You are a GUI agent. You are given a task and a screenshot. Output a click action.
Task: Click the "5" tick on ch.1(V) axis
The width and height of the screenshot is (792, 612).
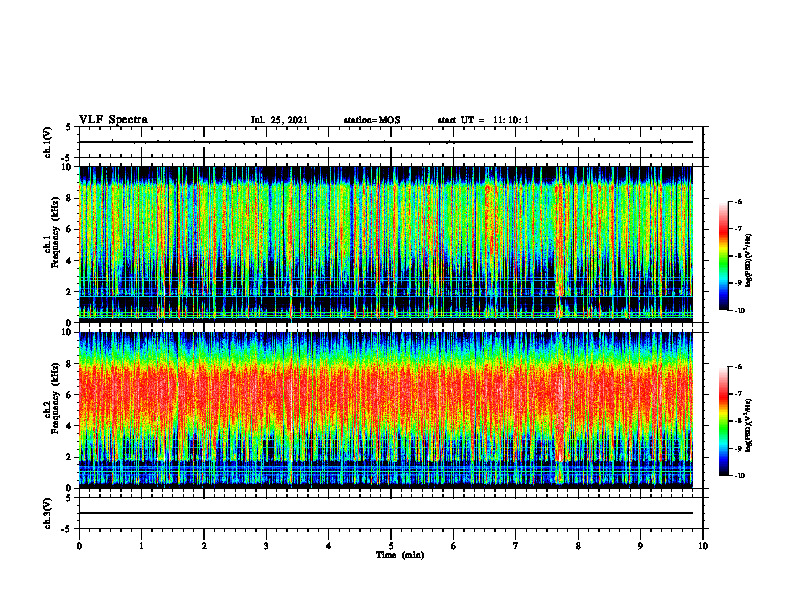(x=69, y=127)
